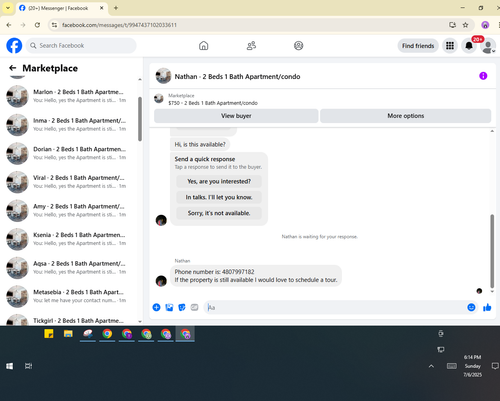Click Nathan's phone number message bubble
The image size is (500, 401).
coord(256,276)
